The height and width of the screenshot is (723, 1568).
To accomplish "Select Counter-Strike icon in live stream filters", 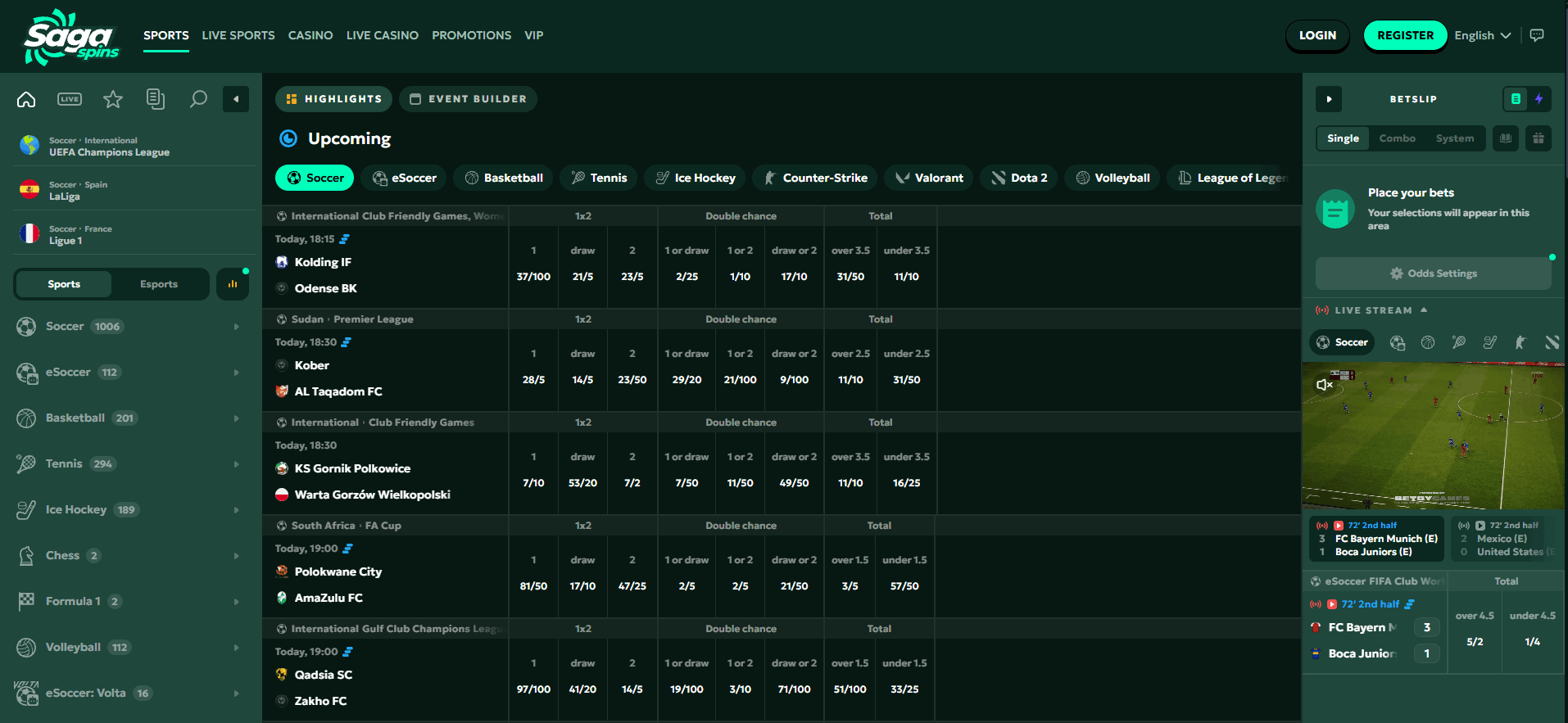I will (x=1520, y=342).
